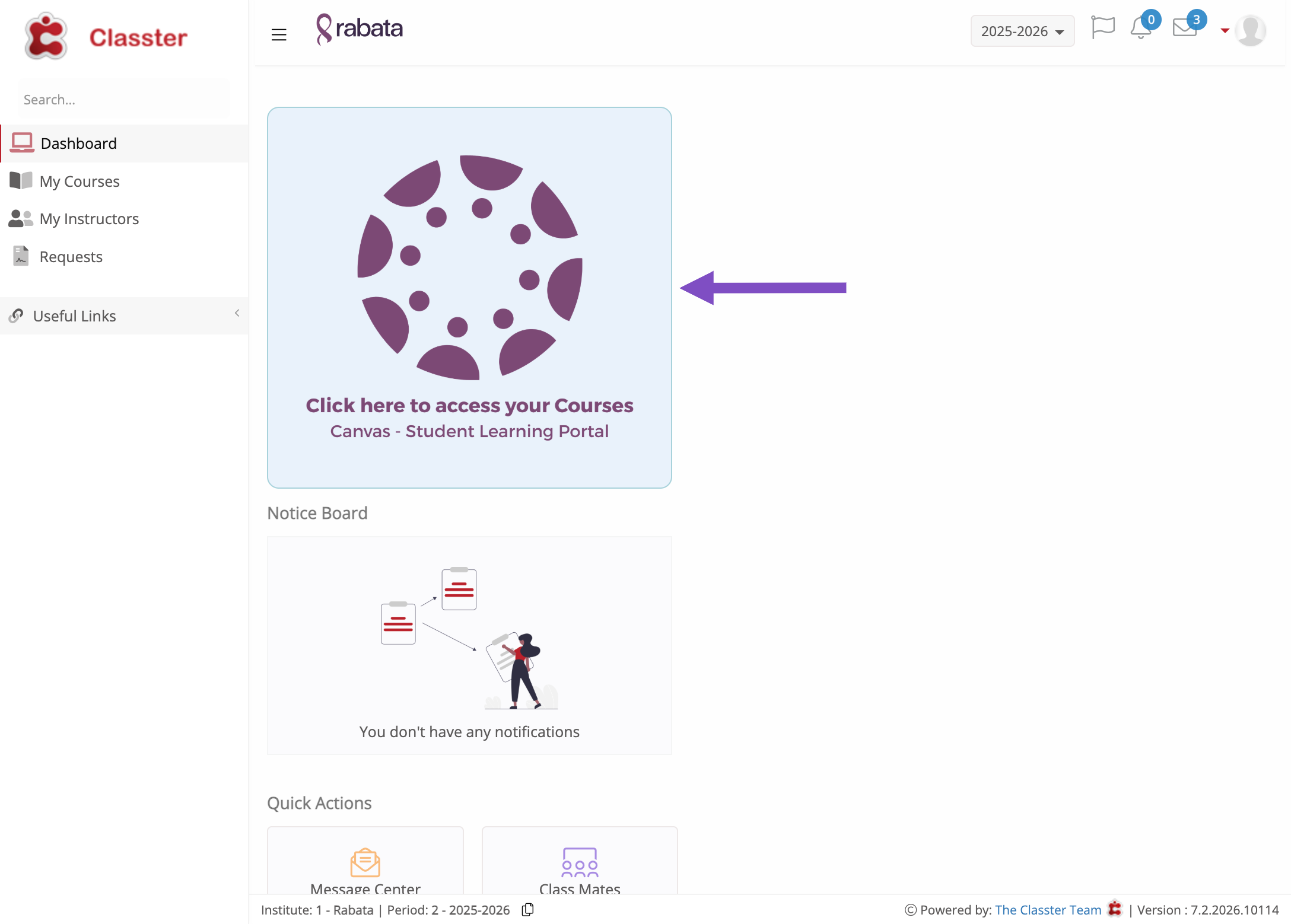Open Requests in the sidebar

(125, 257)
